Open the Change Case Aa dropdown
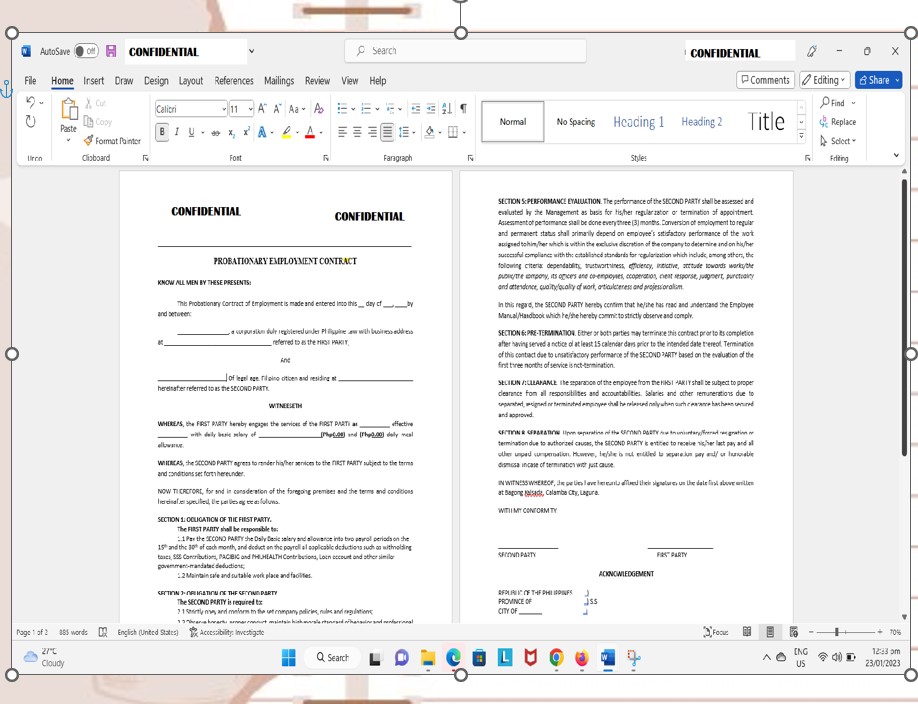This screenshot has height=704, width=918. point(296,109)
